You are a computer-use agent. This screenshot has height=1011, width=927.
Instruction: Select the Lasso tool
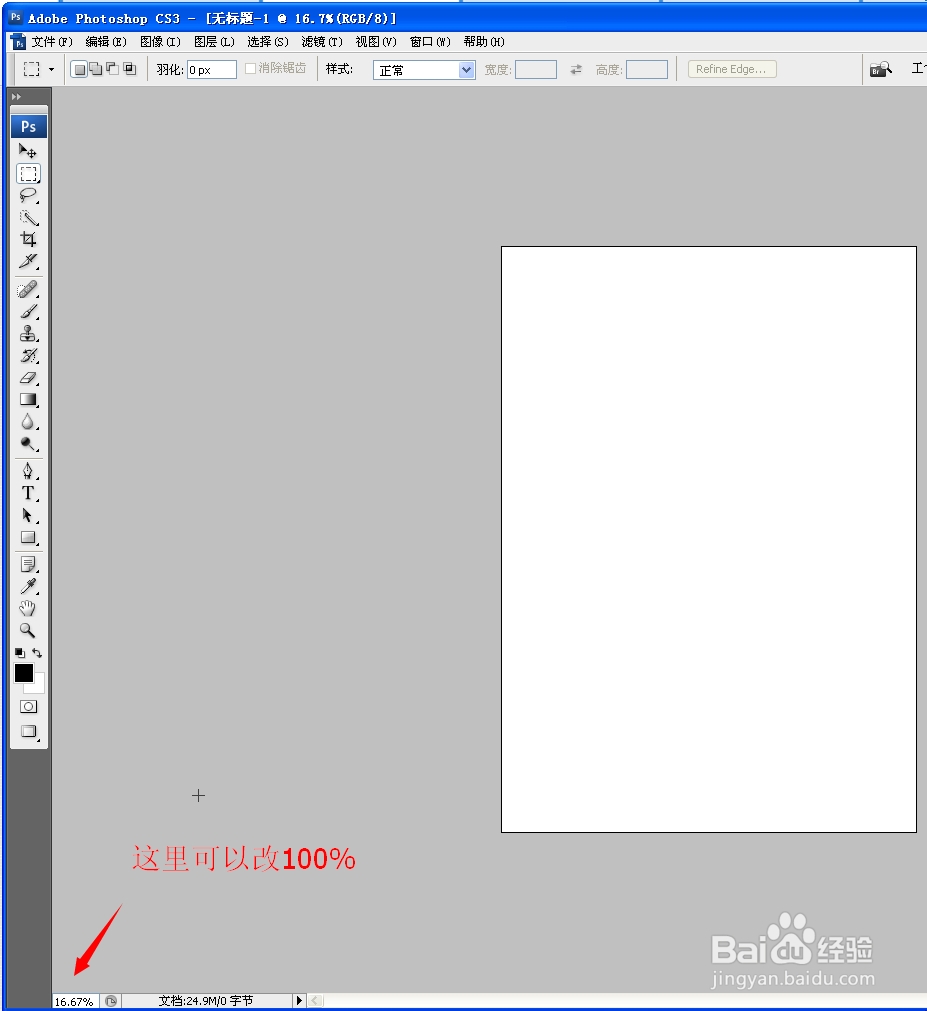[x=28, y=195]
